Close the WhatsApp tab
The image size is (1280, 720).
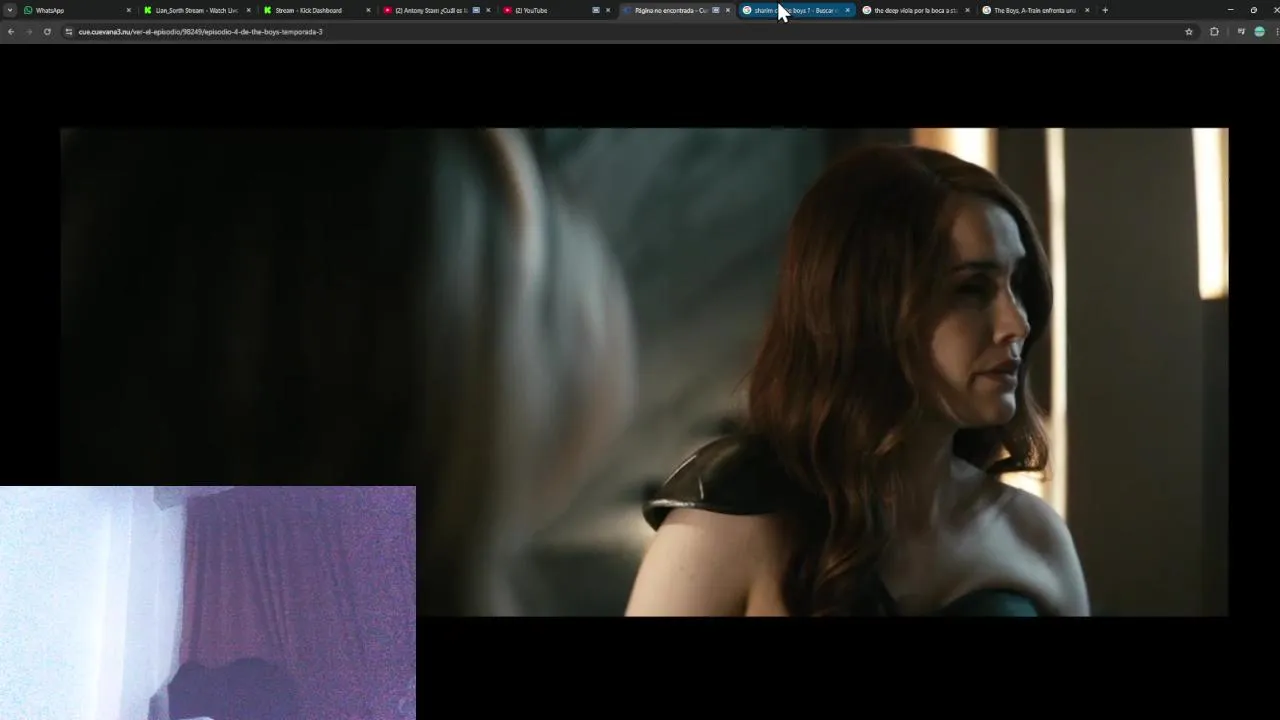click(128, 10)
